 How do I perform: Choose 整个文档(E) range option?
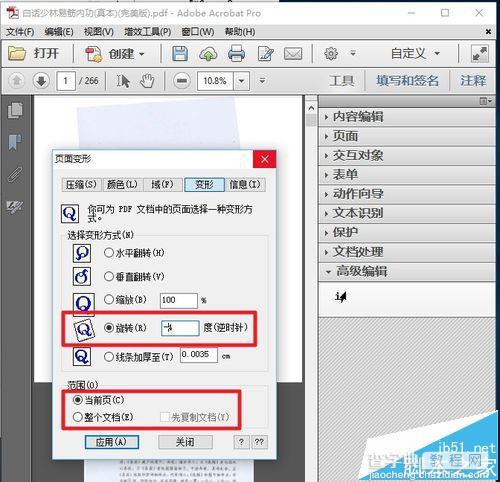pos(78,417)
